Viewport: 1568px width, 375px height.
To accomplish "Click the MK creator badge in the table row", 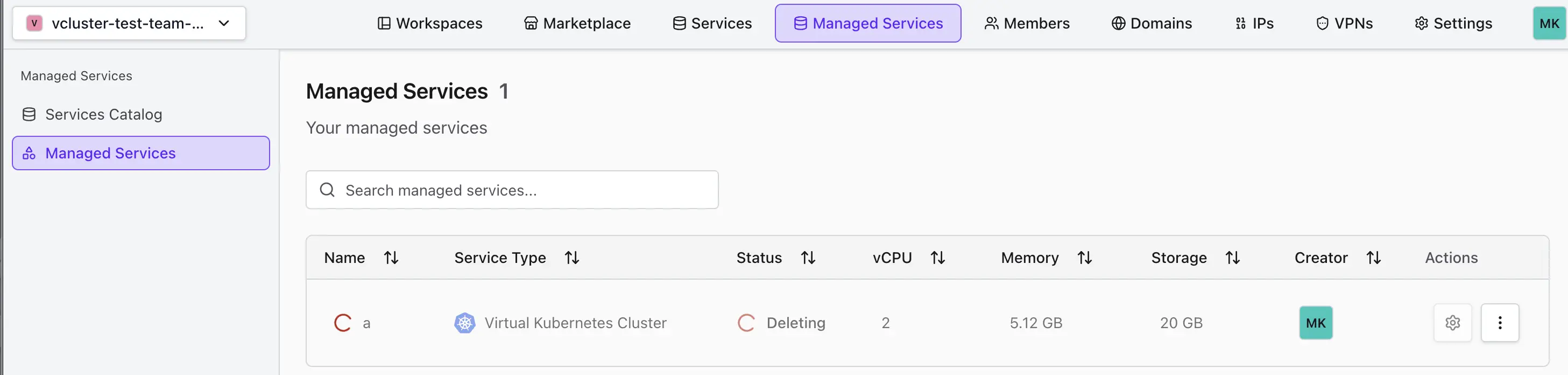I will pos(1316,323).
